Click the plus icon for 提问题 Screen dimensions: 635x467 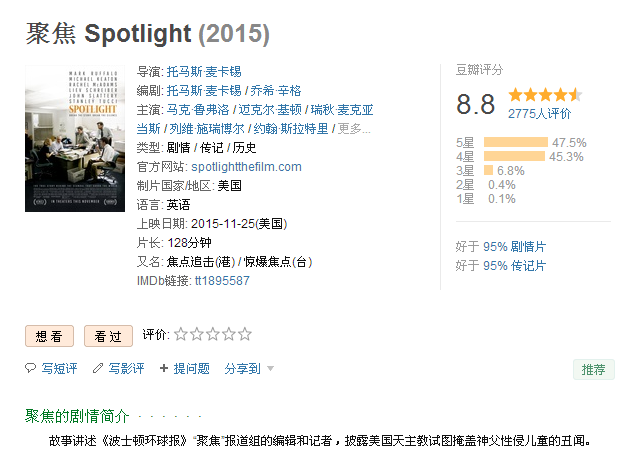pos(164,368)
